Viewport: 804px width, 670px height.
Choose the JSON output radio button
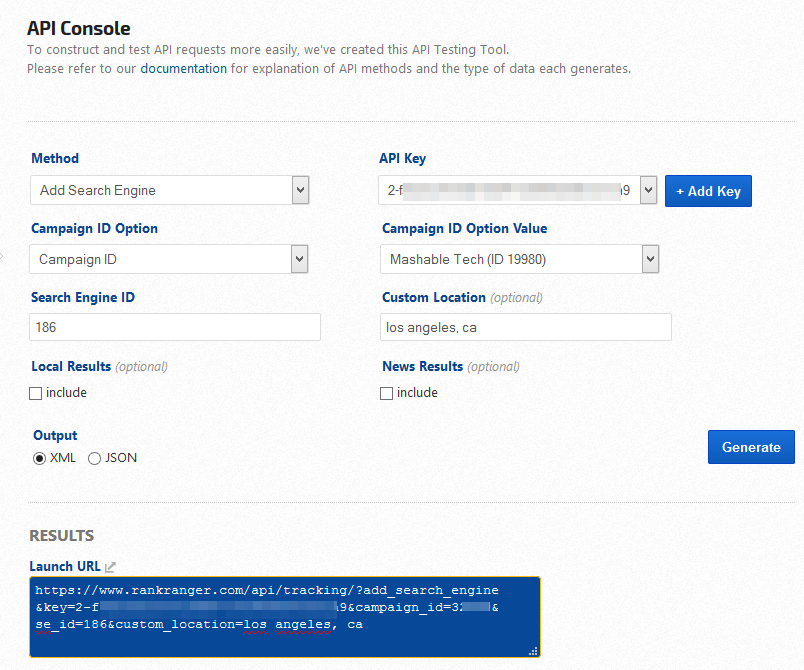(95, 458)
